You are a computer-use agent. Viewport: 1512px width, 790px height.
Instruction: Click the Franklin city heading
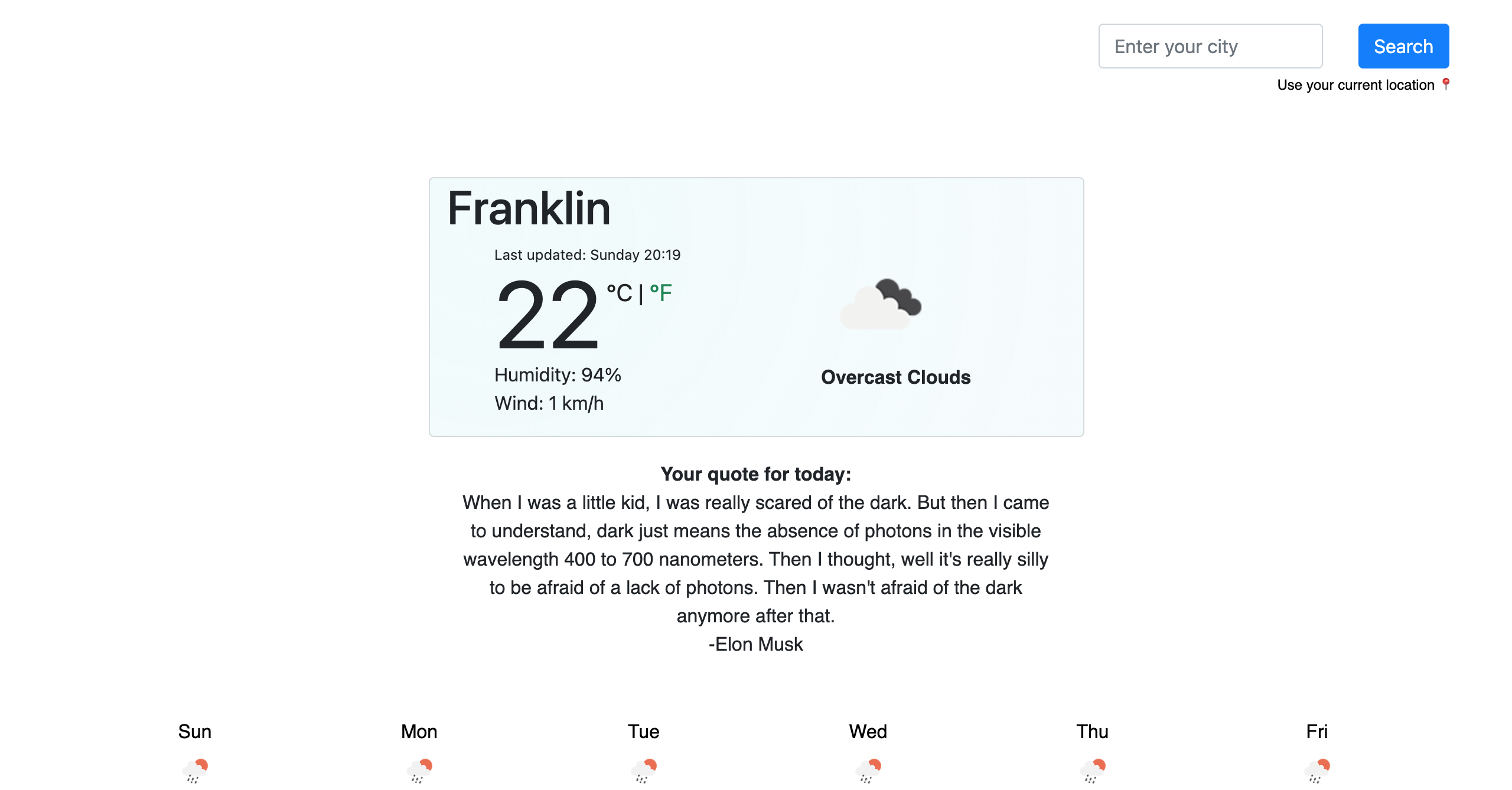(x=529, y=208)
